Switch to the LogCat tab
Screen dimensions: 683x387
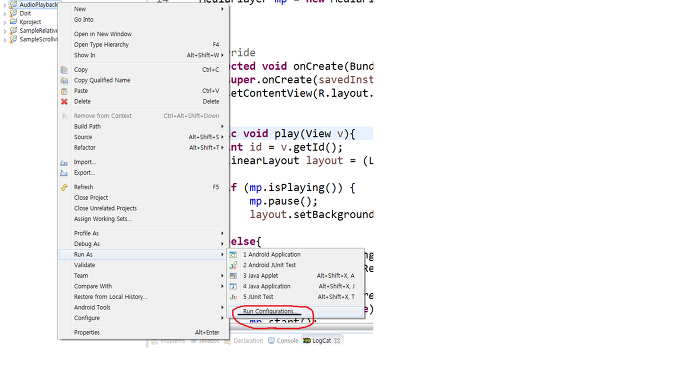click(321, 341)
